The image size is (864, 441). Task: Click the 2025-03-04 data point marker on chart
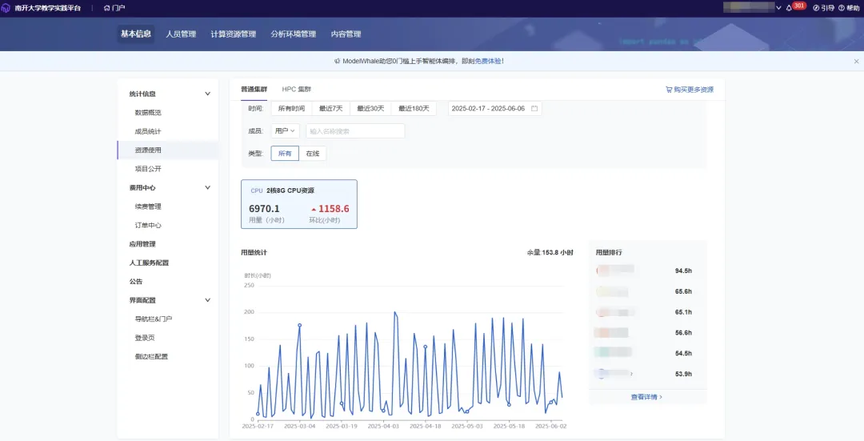300,325
